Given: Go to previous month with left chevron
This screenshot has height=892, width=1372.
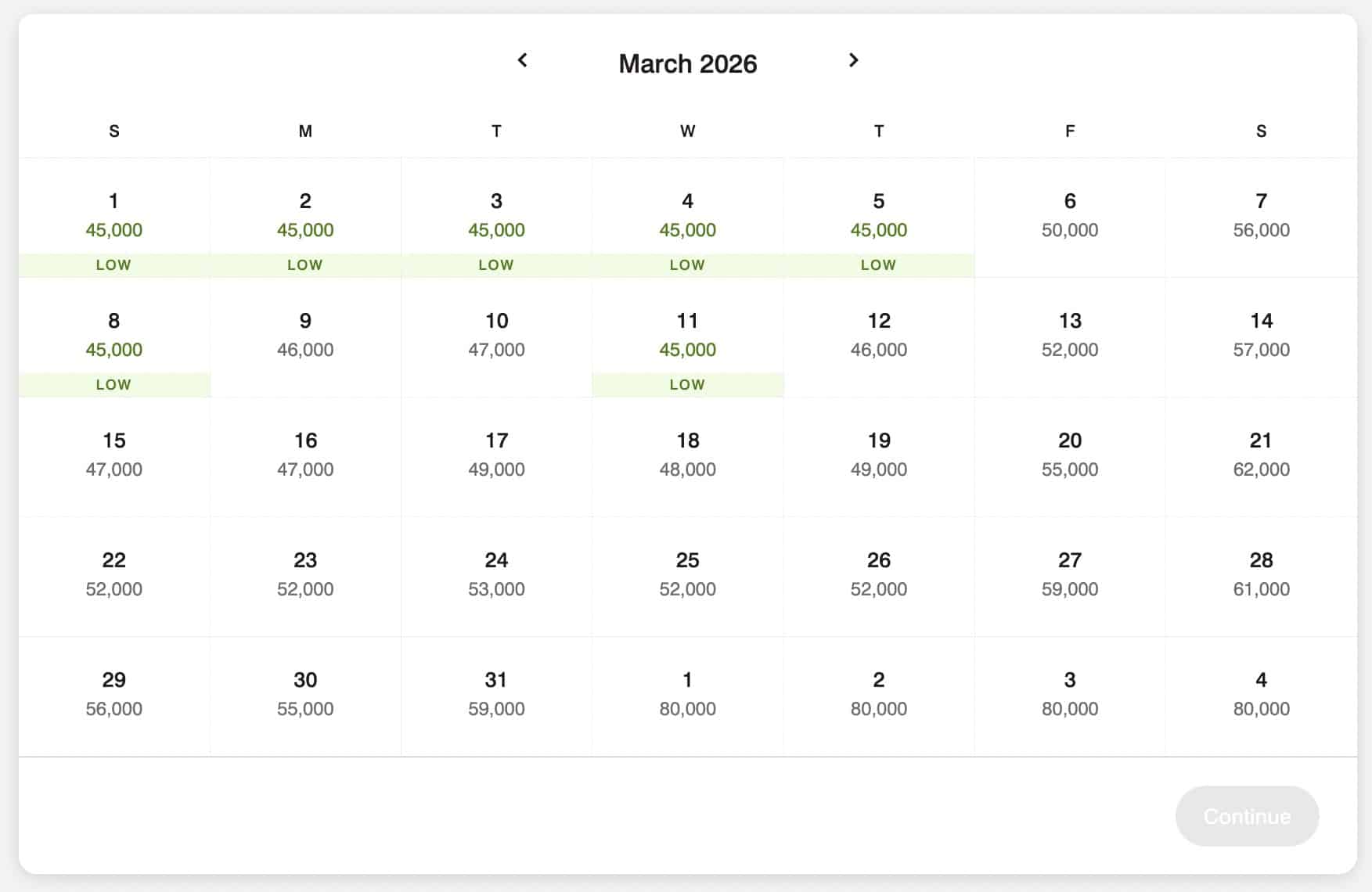Looking at the screenshot, I should point(523,60).
